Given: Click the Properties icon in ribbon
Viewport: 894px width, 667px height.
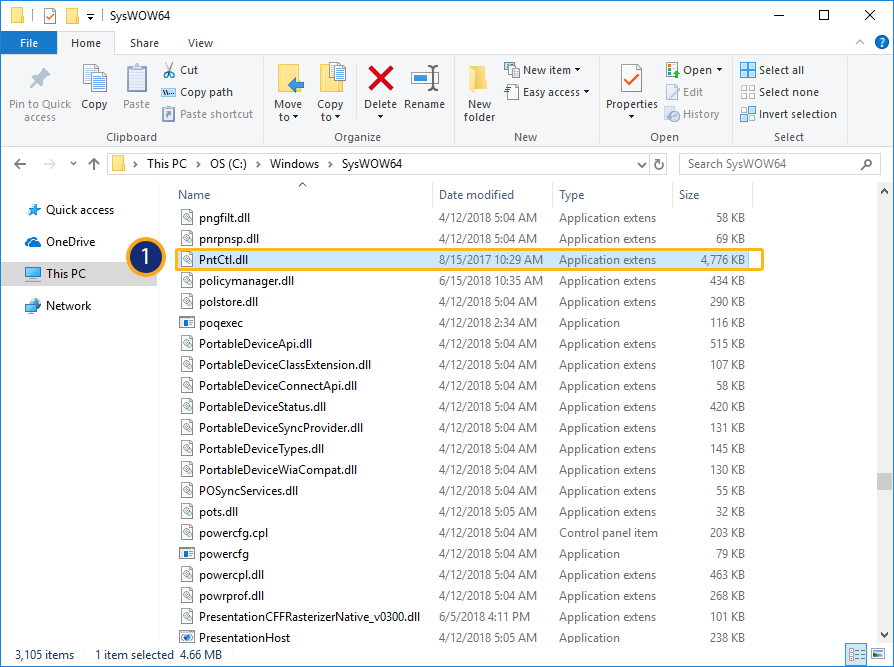Looking at the screenshot, I should (631, 80).
